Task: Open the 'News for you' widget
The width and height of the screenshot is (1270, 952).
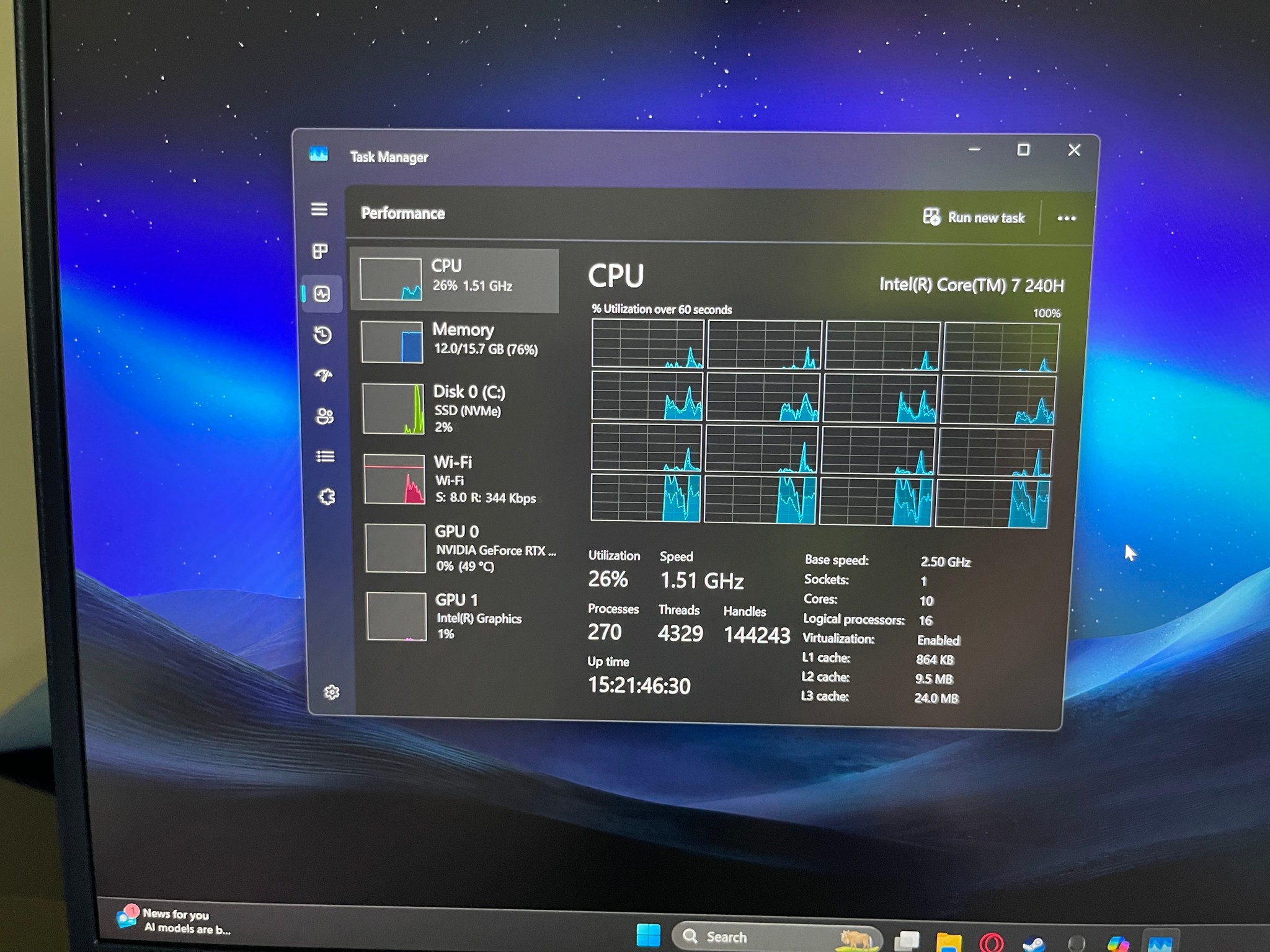Action: pyautogui.click(x=174, y=922)
